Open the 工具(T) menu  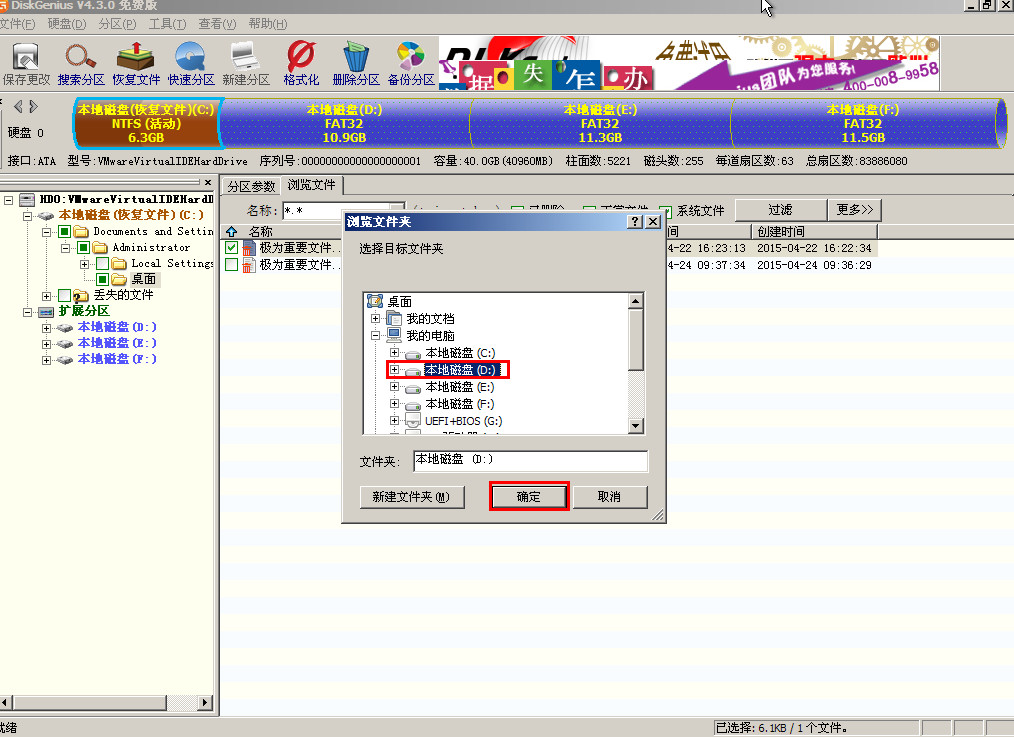[x=166, y=23]
